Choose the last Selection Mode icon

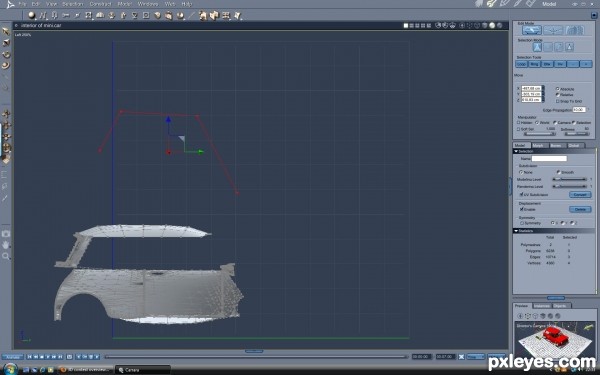[569, 47]
